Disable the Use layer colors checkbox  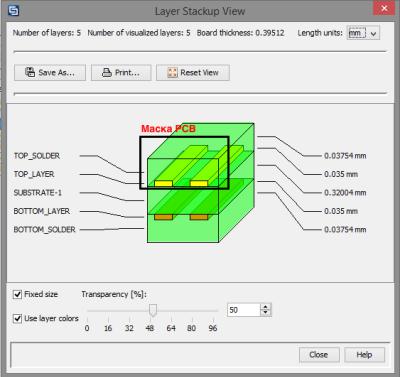click(x=17, y=319)
